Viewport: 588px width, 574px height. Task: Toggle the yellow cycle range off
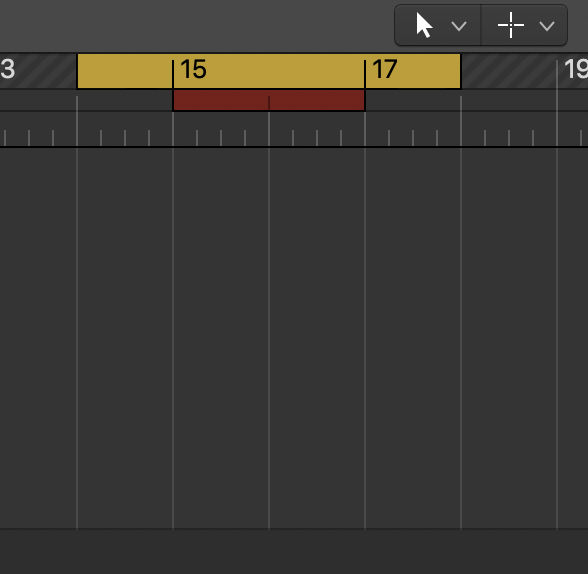pyautogui.click(x=269, y=71)
